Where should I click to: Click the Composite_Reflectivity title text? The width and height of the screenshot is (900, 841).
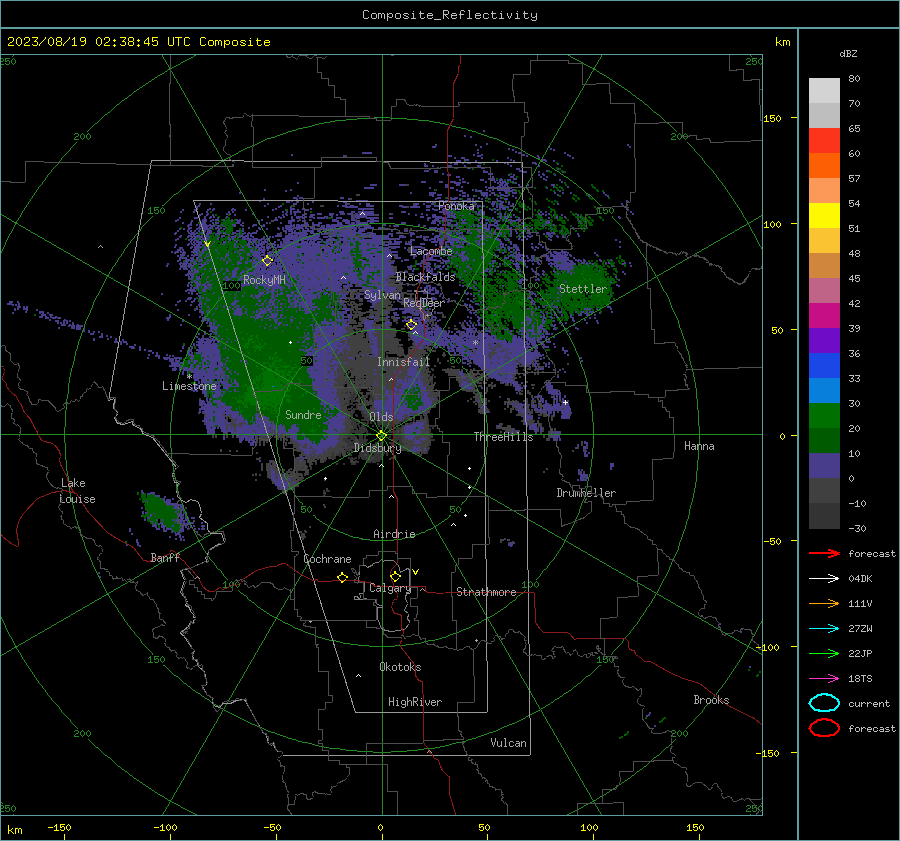point(450,15)
